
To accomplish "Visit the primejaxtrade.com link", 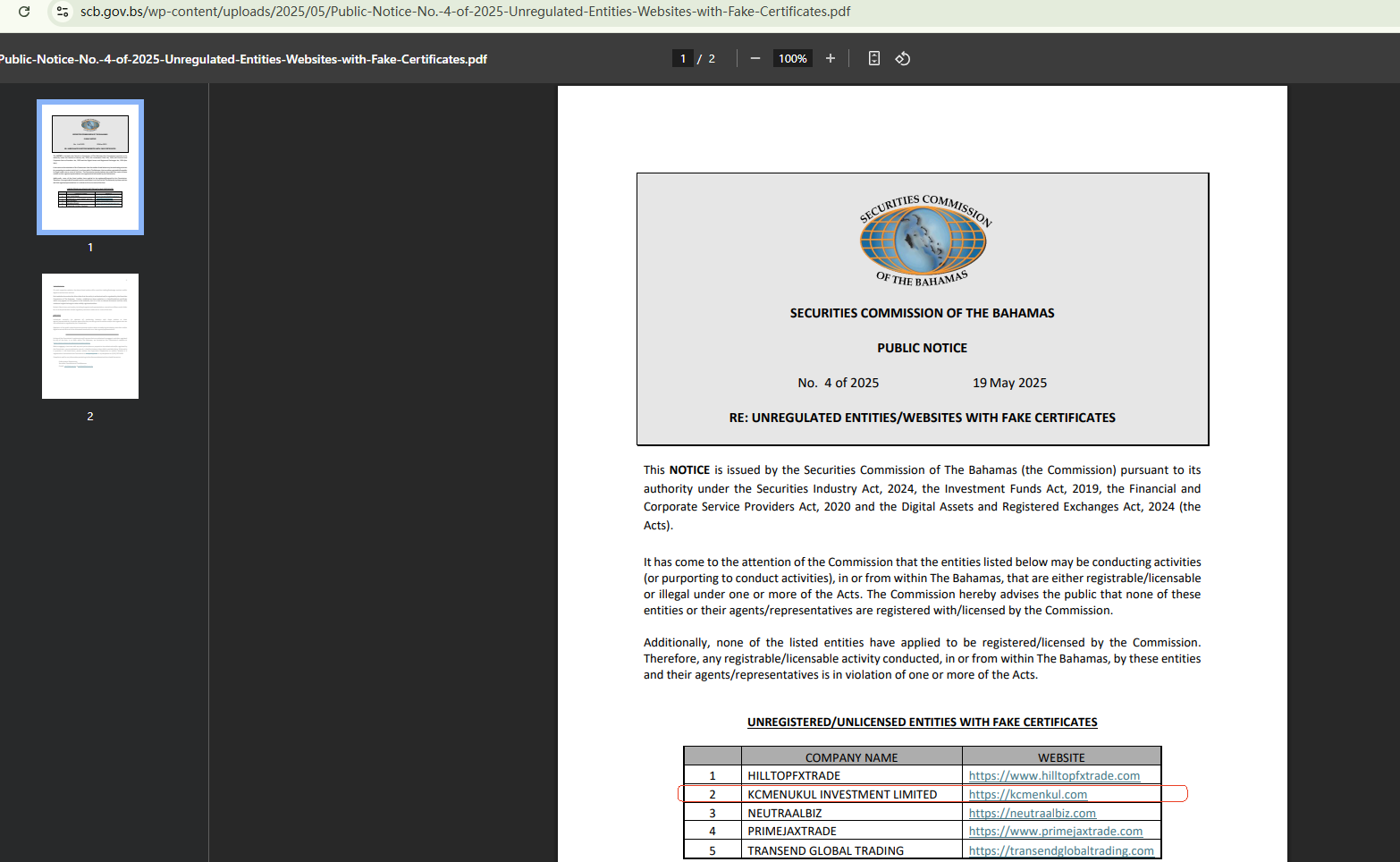I will 1056,832.
